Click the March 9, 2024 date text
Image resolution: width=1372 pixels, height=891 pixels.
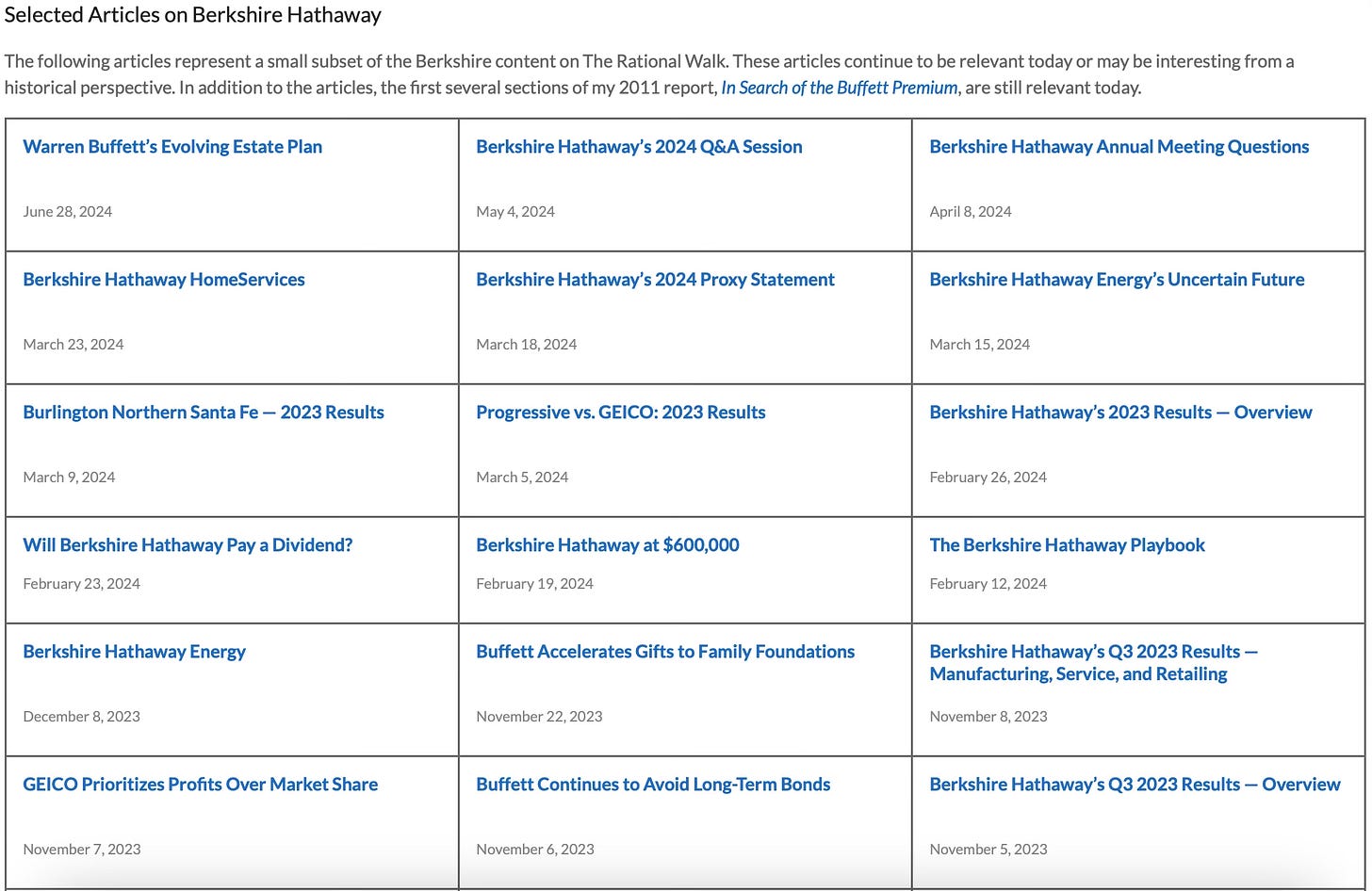tap(69, 478)
